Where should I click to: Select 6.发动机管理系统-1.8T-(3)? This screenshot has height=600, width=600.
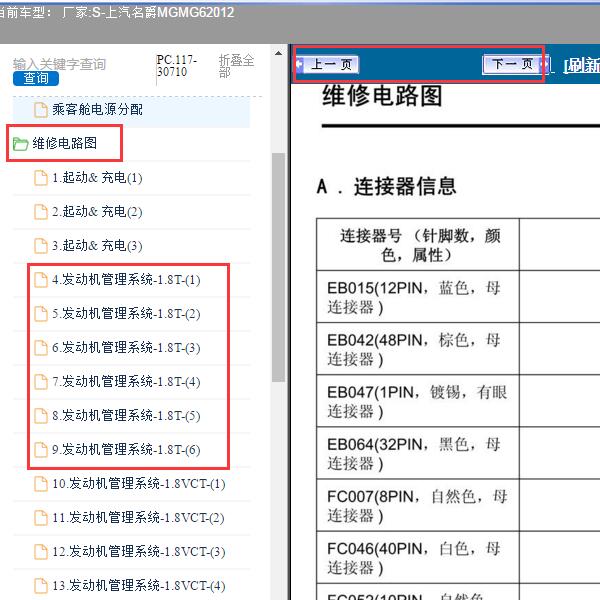tap(126, 348)
